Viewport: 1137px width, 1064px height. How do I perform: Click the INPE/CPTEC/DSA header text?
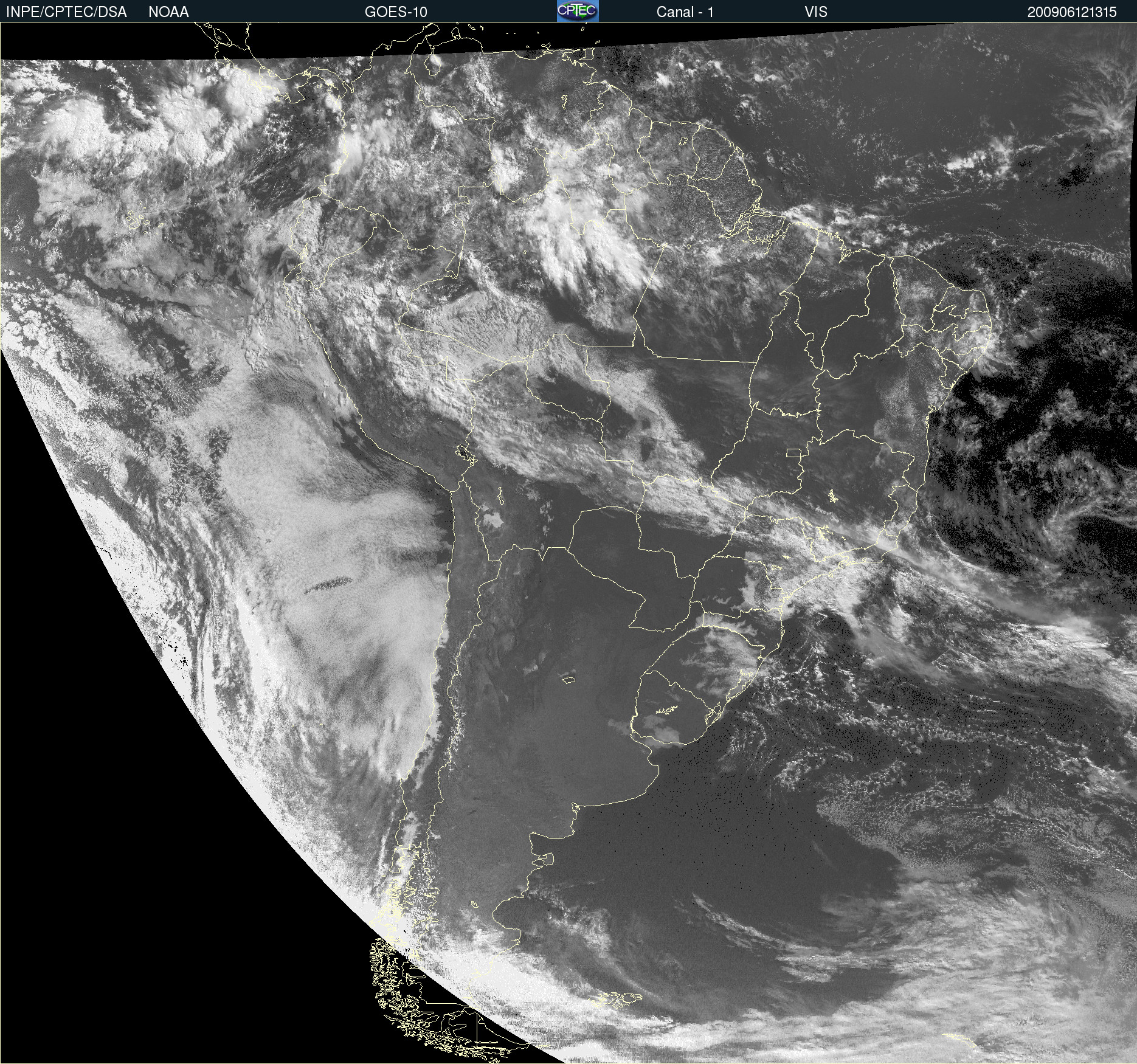point(66,12)
